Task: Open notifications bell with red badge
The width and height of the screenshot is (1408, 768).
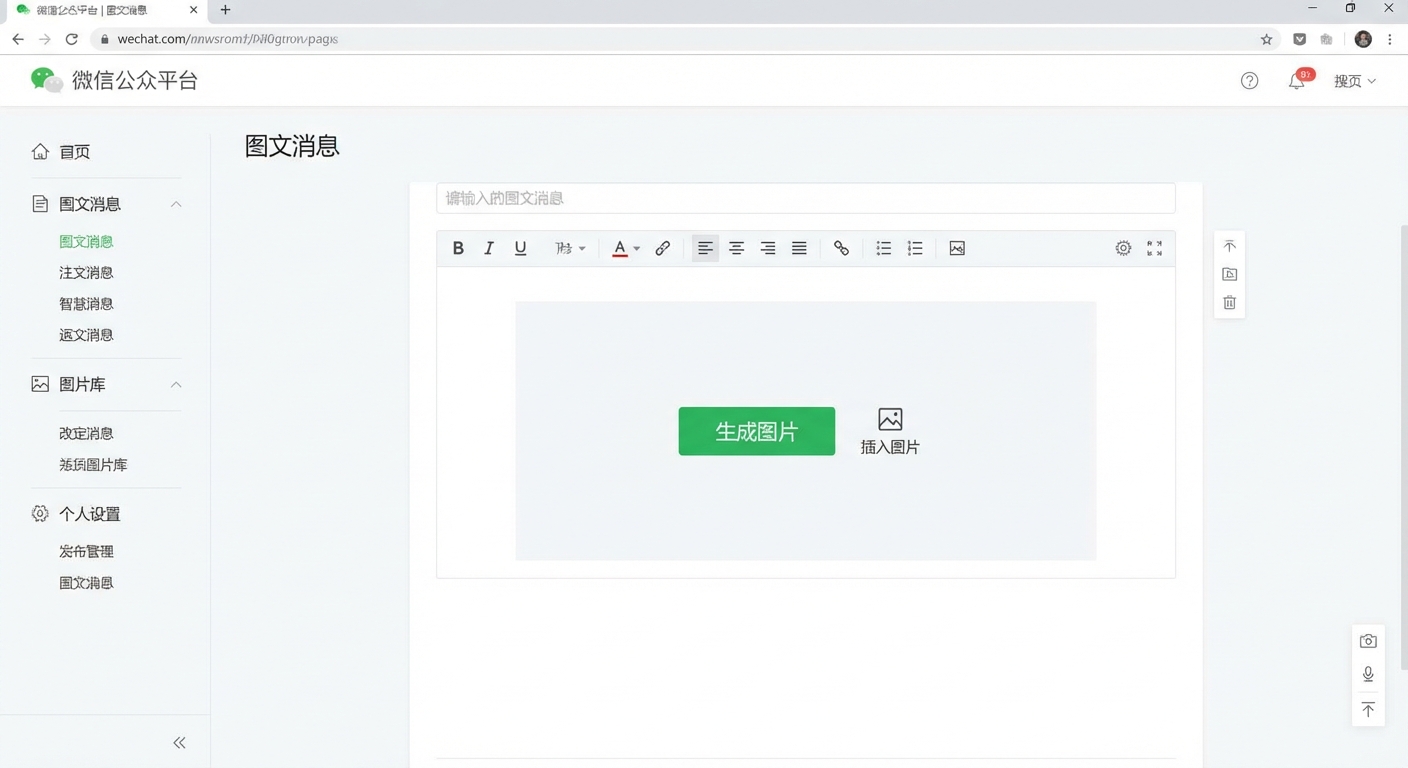Action: pos(1298,80)
